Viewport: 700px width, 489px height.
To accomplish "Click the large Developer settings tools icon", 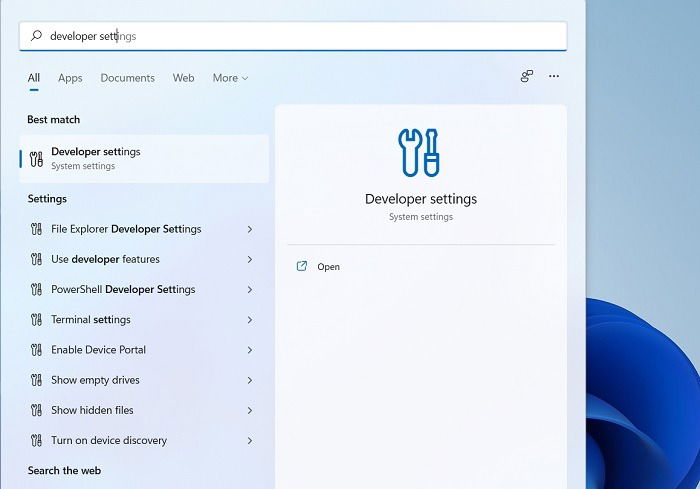I will coord(419,153).
